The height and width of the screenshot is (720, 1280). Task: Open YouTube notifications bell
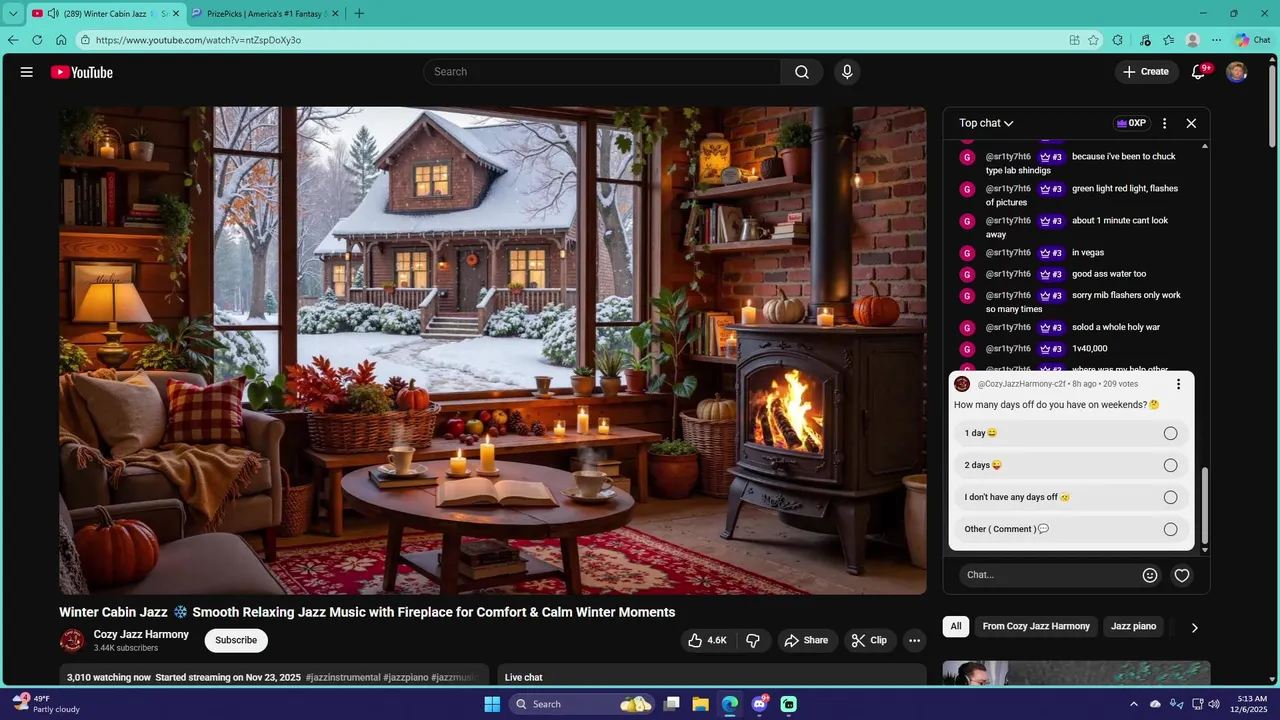tap(1199, 72)
